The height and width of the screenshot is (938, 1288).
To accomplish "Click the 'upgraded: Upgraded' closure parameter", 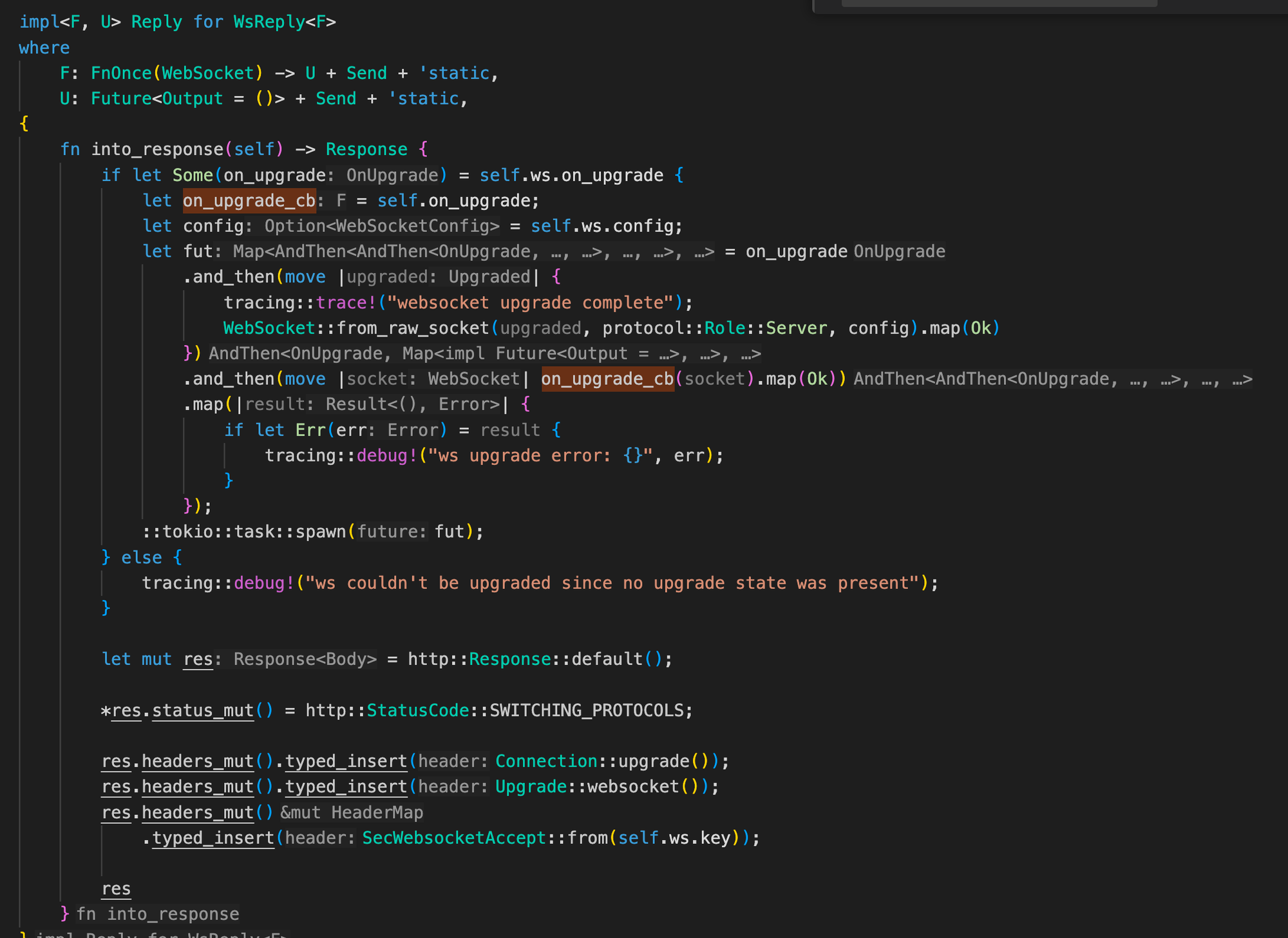I will tap(438, 277).
